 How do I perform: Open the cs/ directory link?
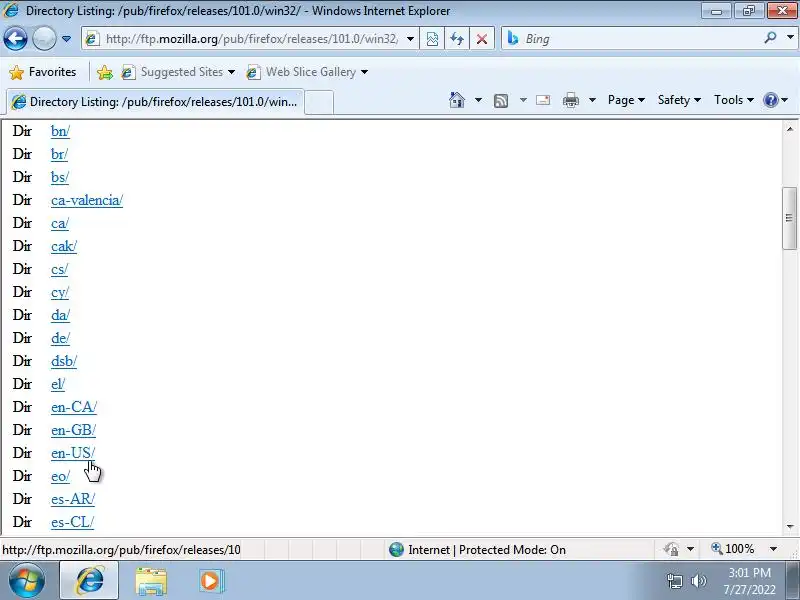(59, 269)
